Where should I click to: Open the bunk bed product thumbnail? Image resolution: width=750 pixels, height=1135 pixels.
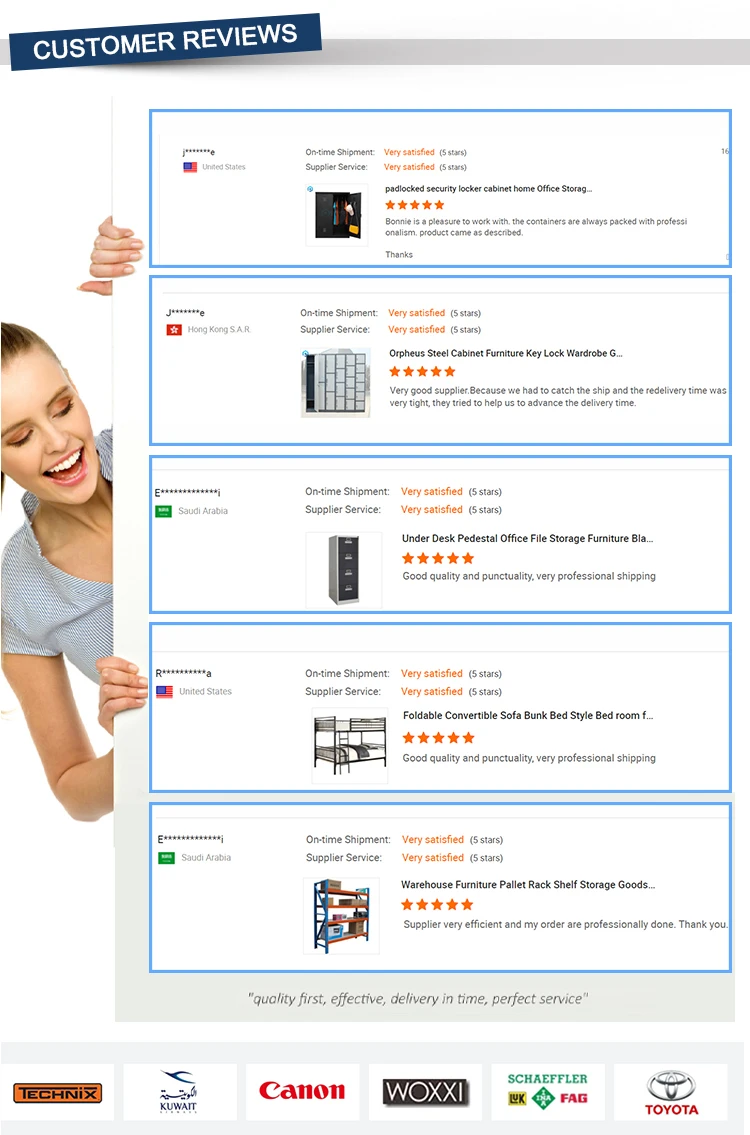(350, 746)
